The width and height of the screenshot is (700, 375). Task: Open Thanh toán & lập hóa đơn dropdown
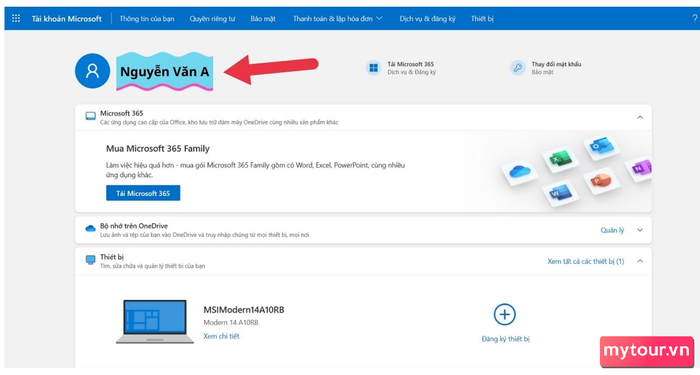(338, 18)
